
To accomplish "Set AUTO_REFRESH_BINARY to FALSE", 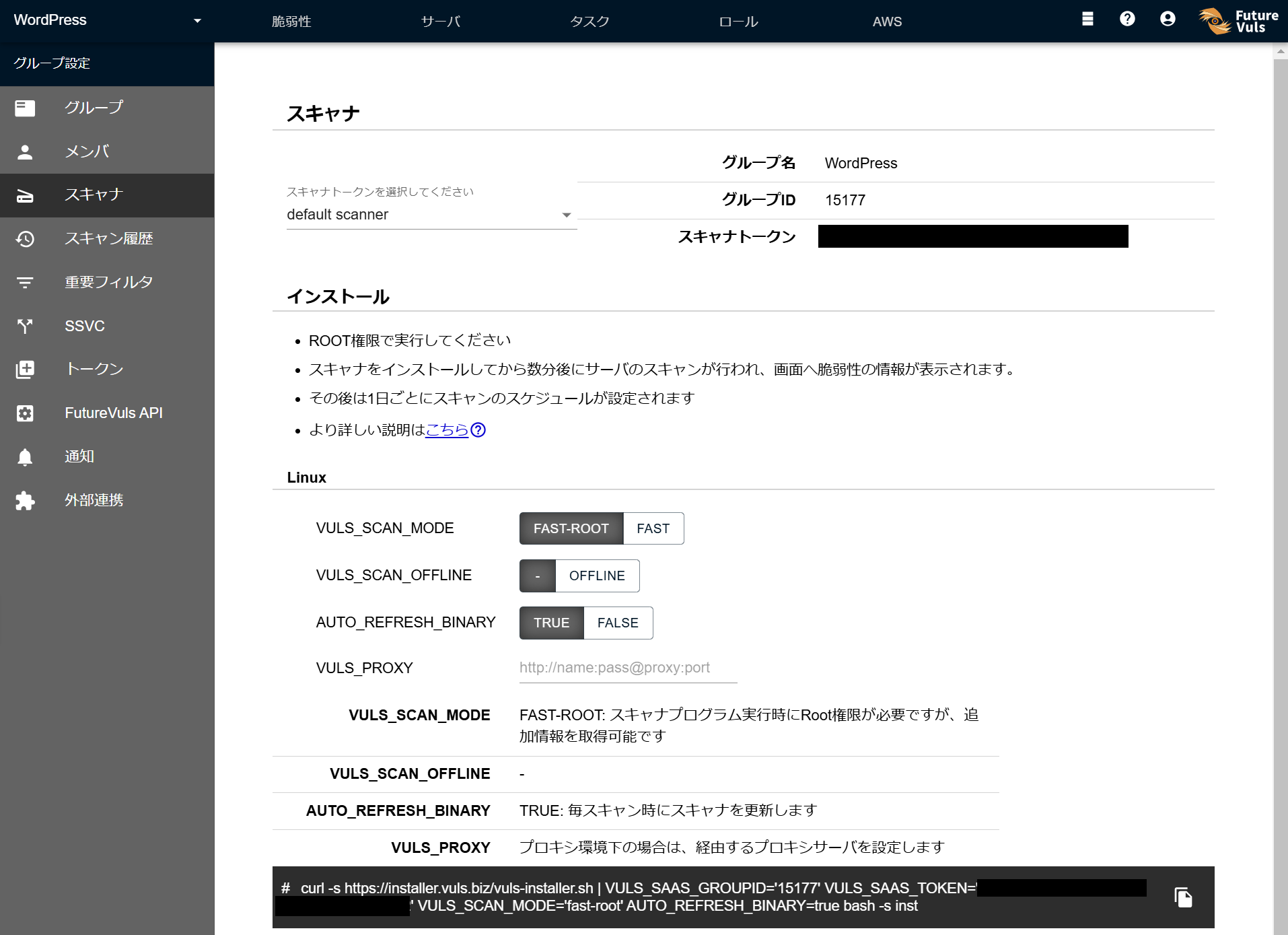I will coord(617,623).
